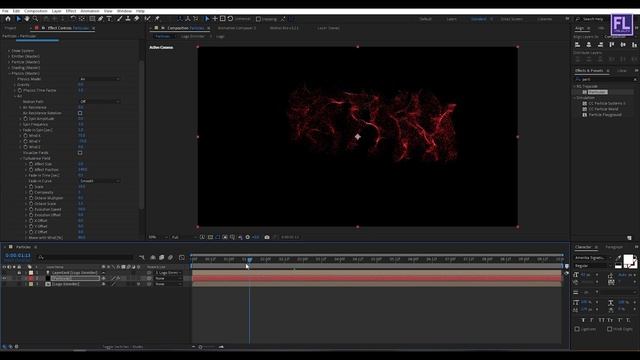Click the red label color of the Particular layer

pyautogui.click(x=31, y=278)
